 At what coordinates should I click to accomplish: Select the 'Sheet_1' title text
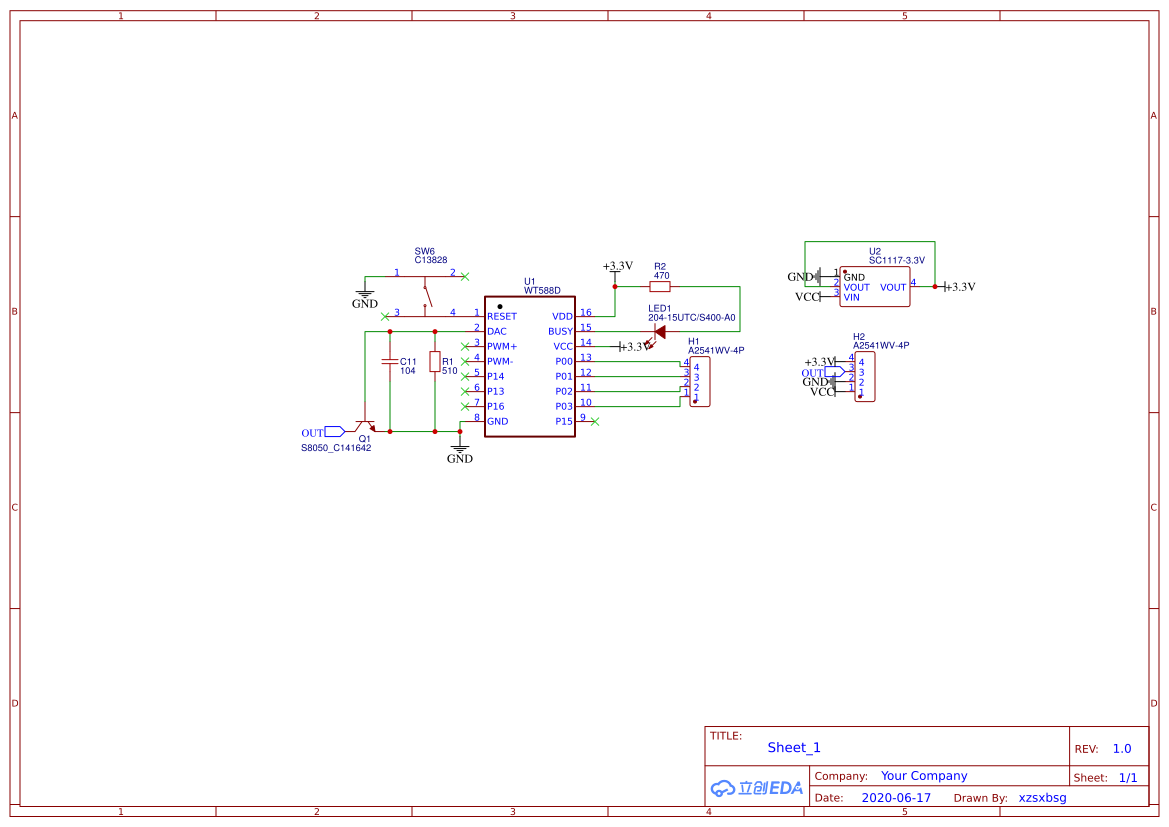pyautogui.click(x=794, y=747)
